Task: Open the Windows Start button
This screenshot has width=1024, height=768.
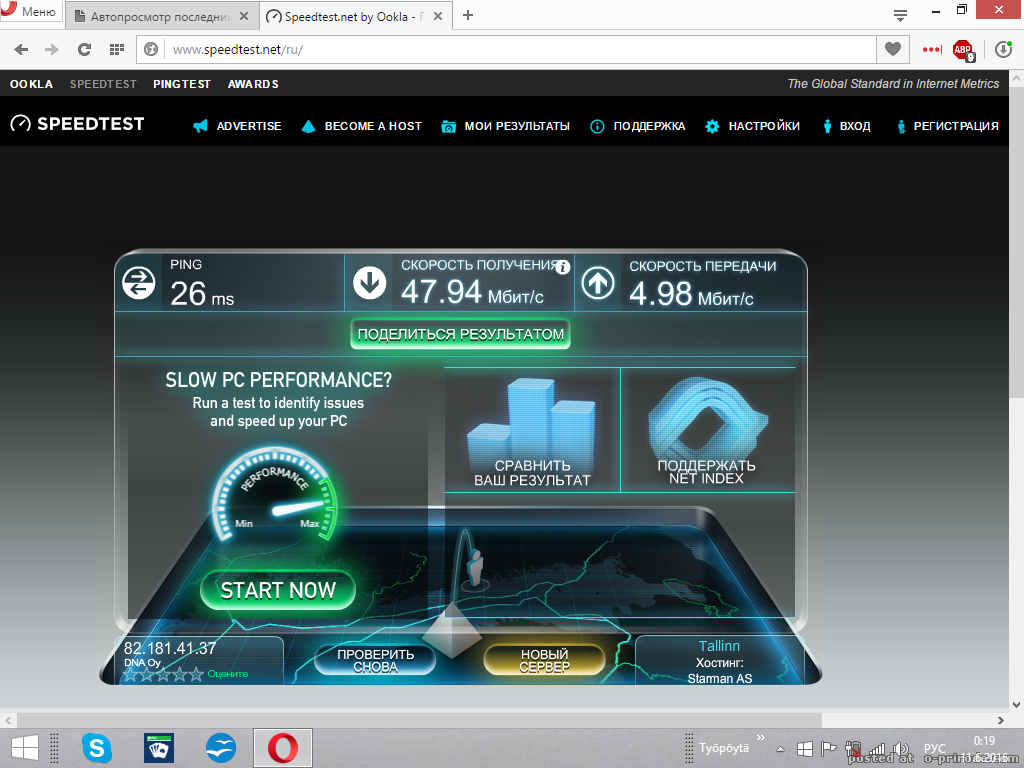Action: (x=25, y=747)
